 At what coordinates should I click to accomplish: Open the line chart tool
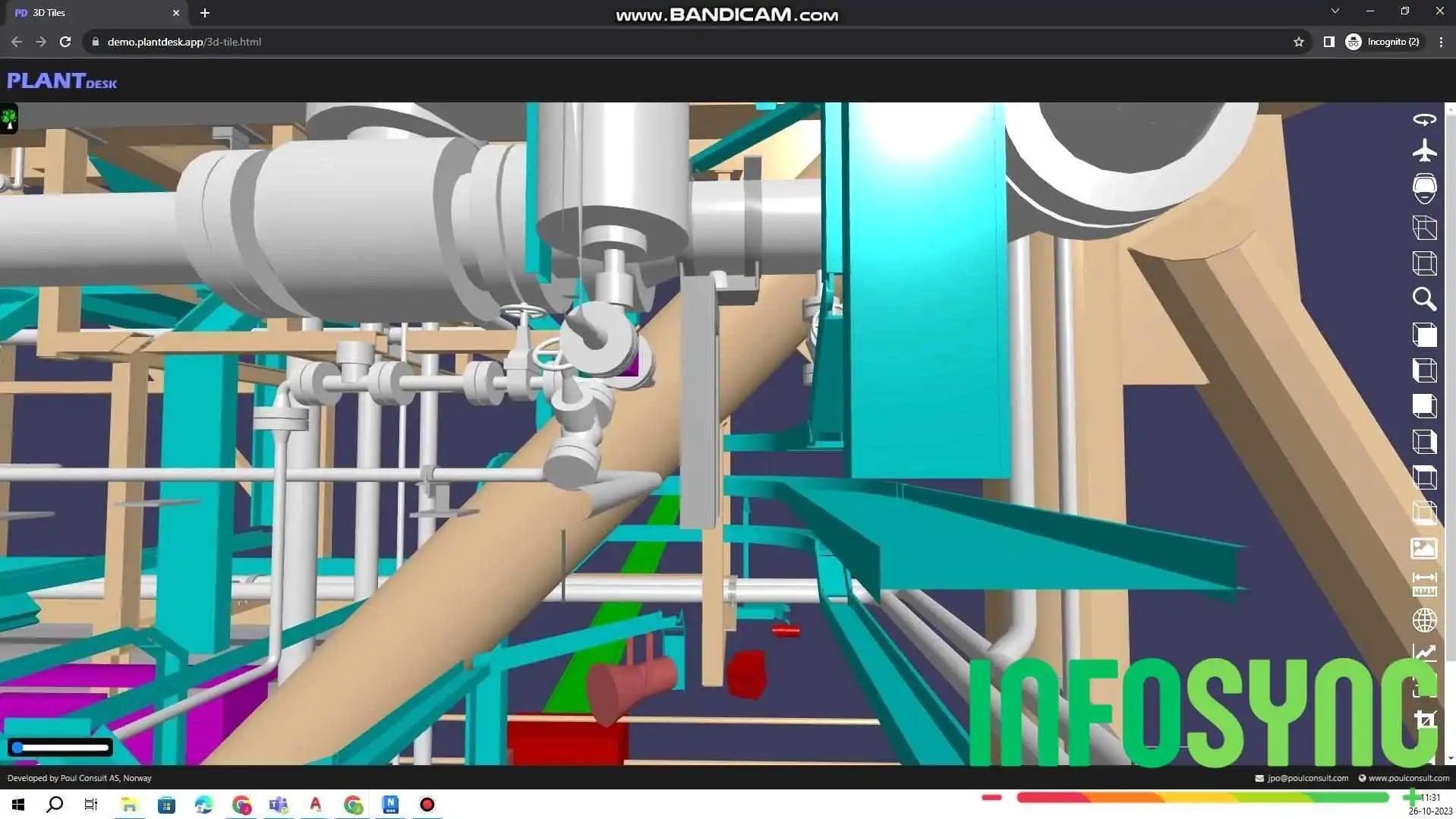[1424, 652]
